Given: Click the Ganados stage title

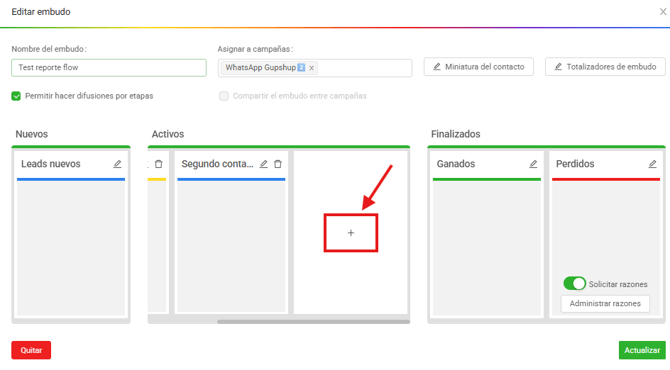Looking at the screenshot, I should (x=456, y=164).
